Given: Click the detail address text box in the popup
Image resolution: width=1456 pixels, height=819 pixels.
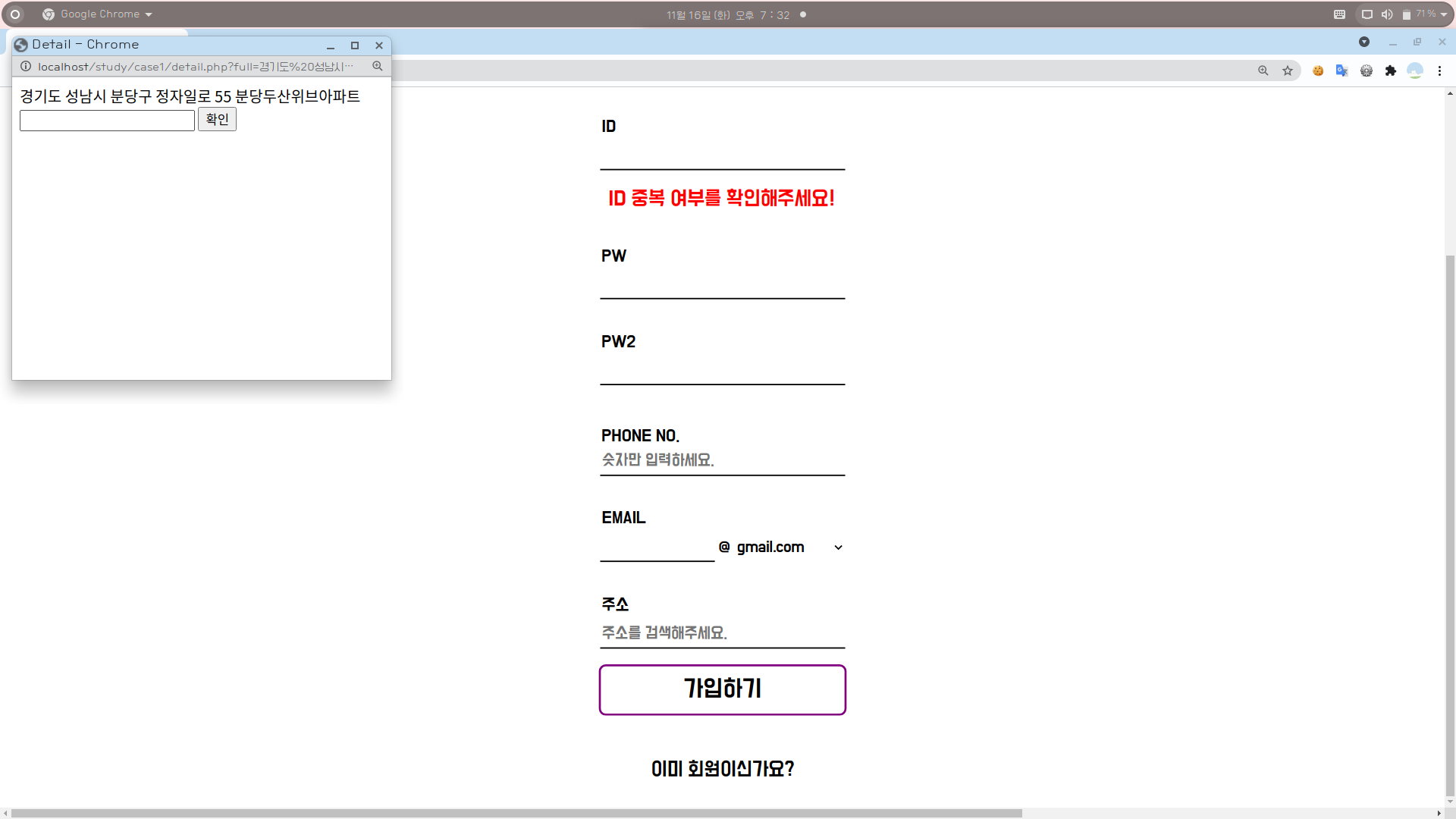Looking at the screenshot, I should coord(107,121).
